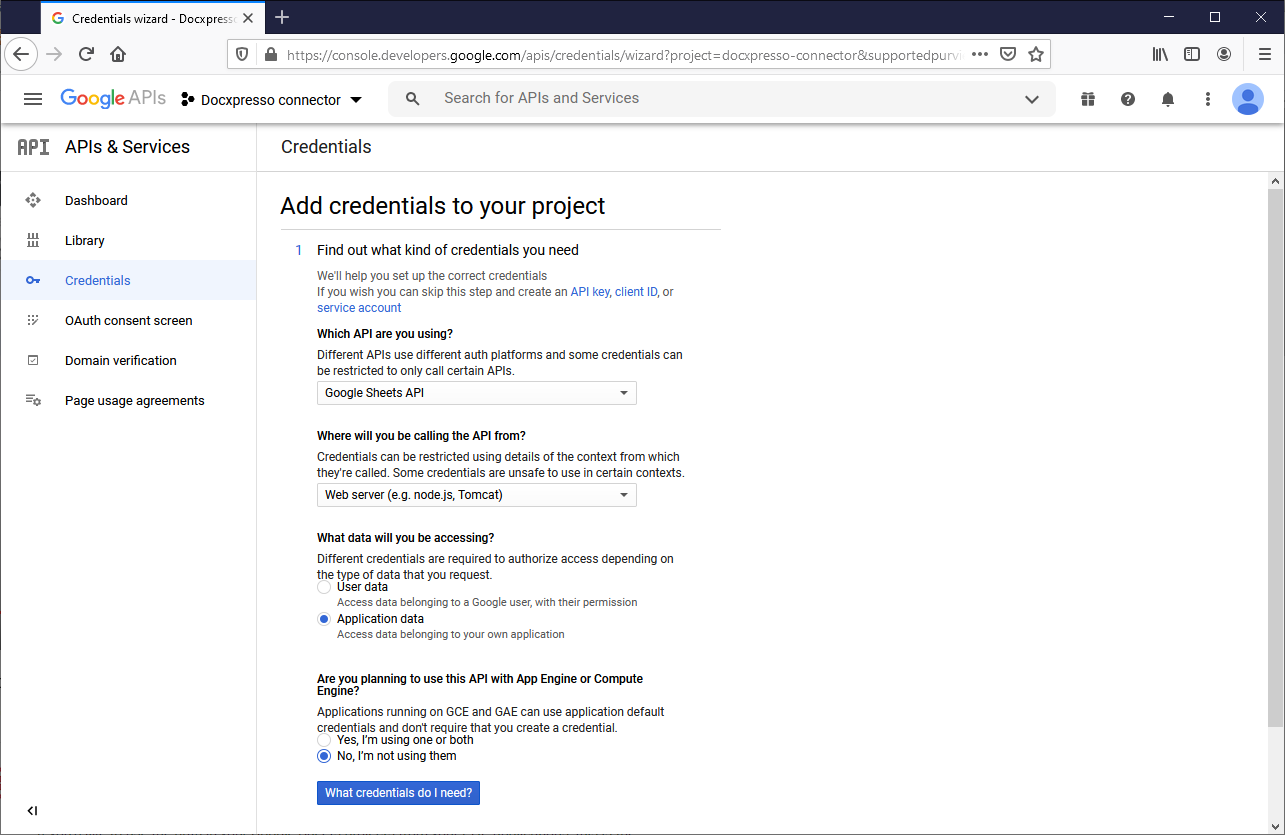Click the Google APIs logo

point(113,98)
